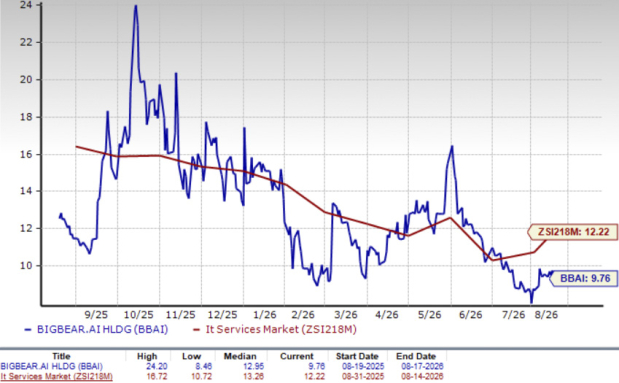Screen dimensions: 619x383
Task: Click ZSI218M high value 16.72
Action: [x=157, y=376]
